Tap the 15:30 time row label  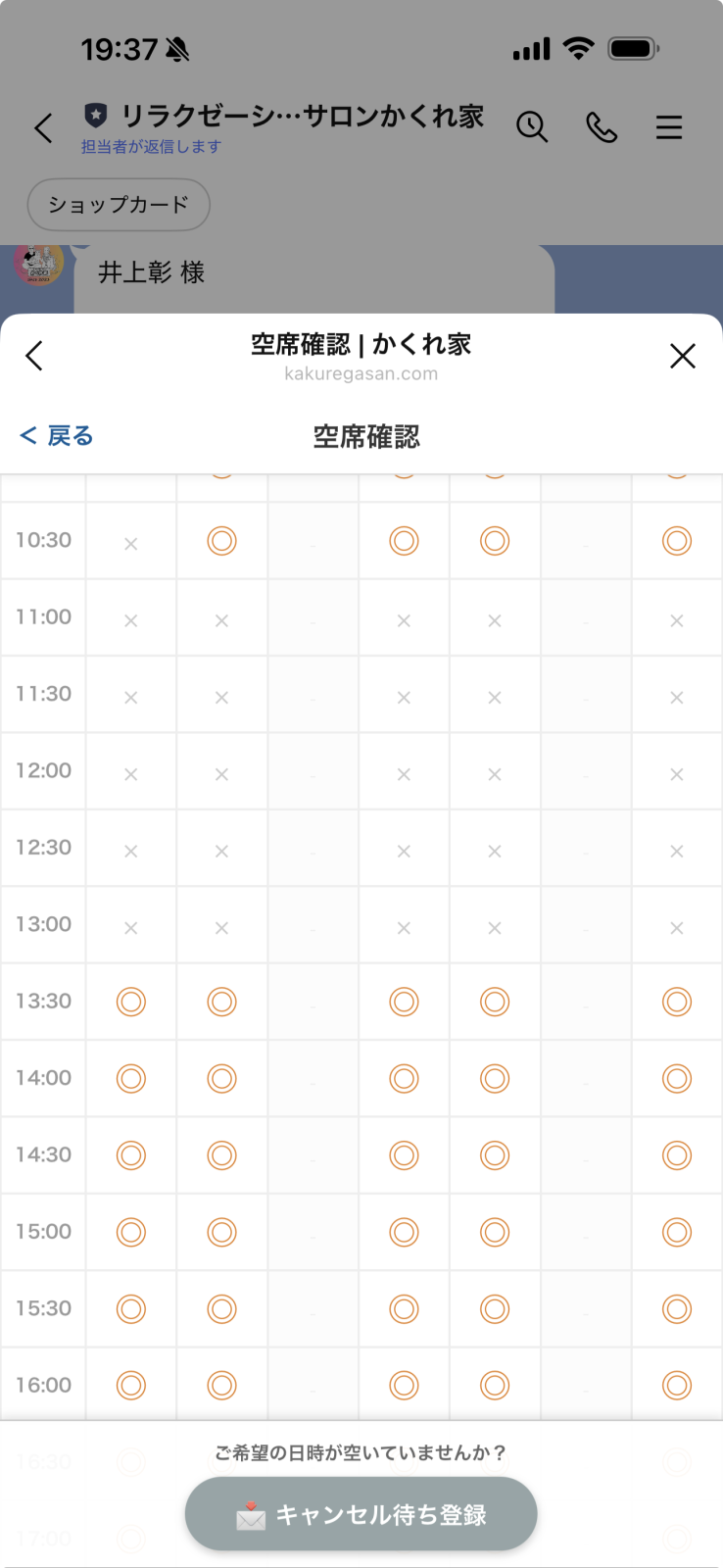coord(44,1308)
